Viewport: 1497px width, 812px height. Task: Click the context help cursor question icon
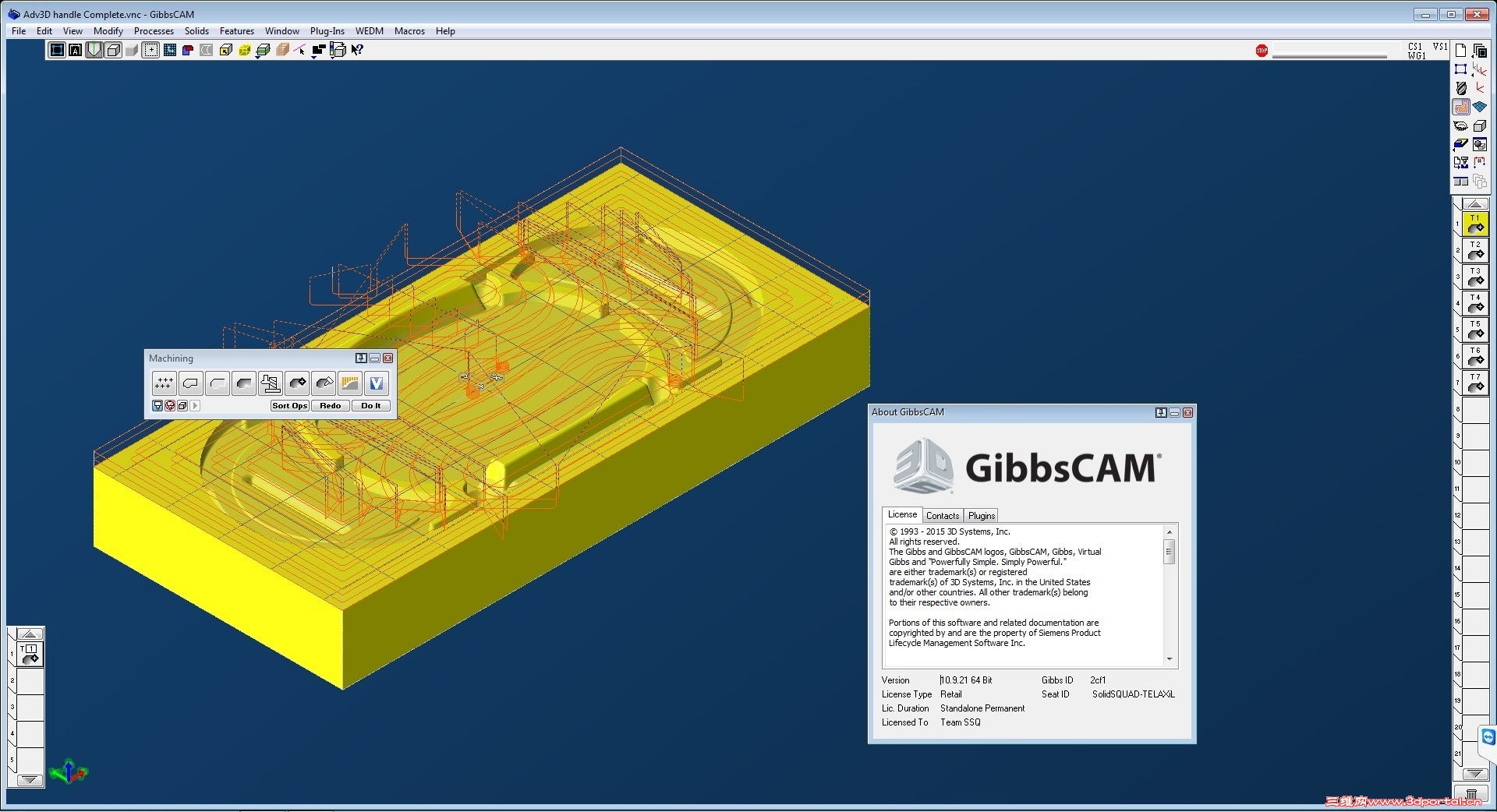point(356,50)
